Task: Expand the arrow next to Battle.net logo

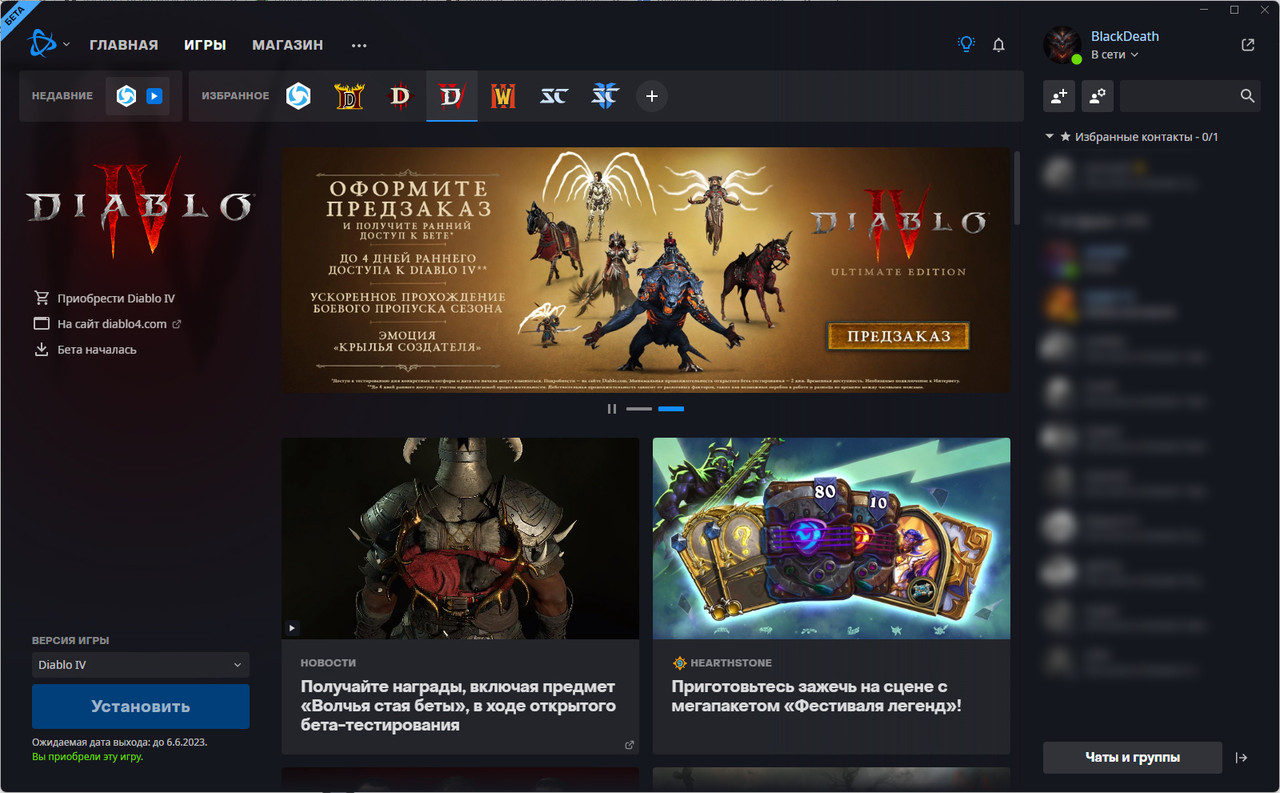Action: (x=66, y=45)
